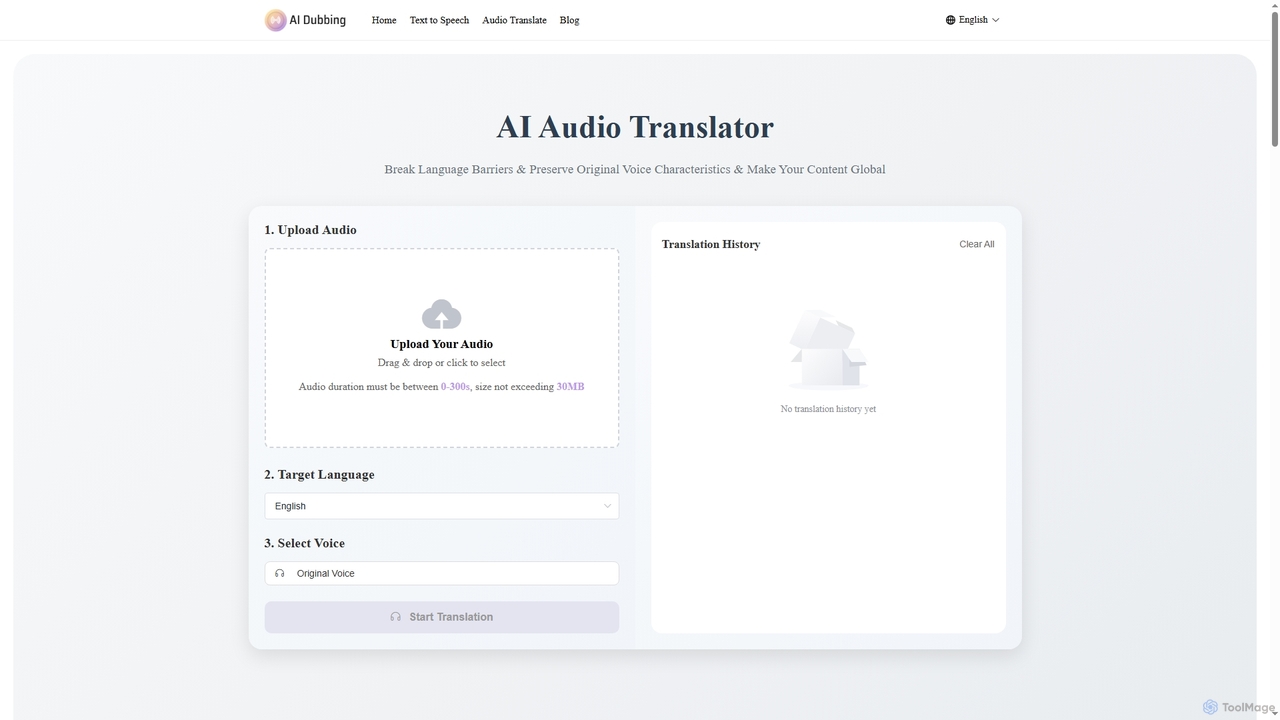Click the globe language icon

(x=950, y=20)
